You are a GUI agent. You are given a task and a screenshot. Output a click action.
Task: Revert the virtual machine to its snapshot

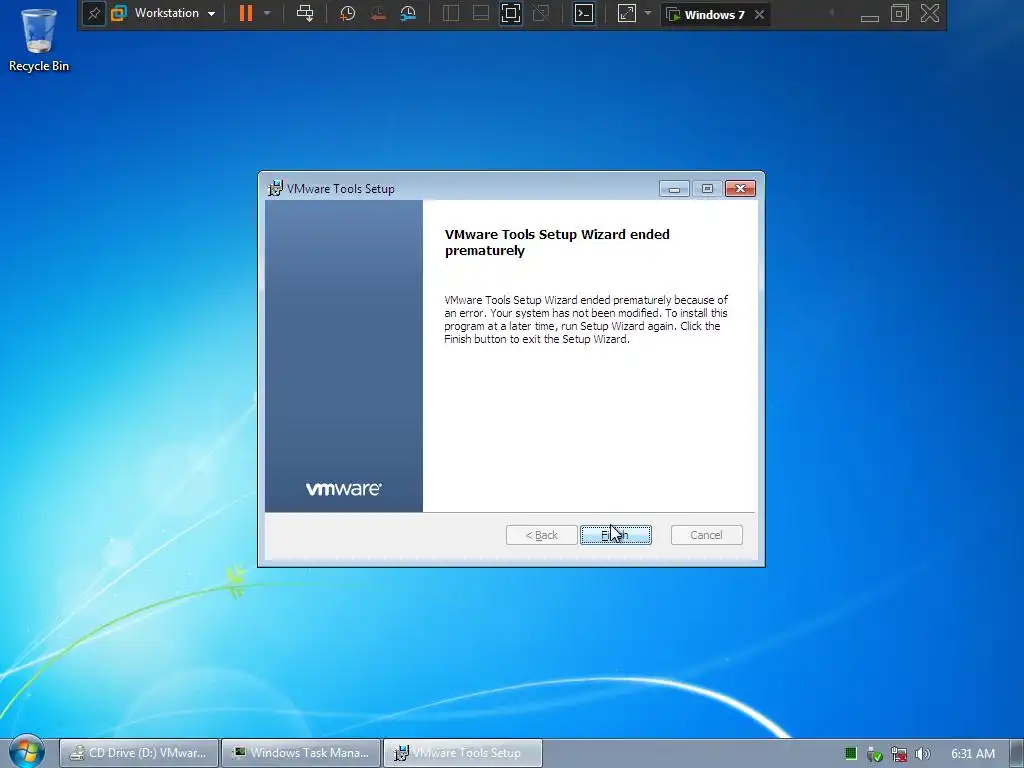[377, 13]
